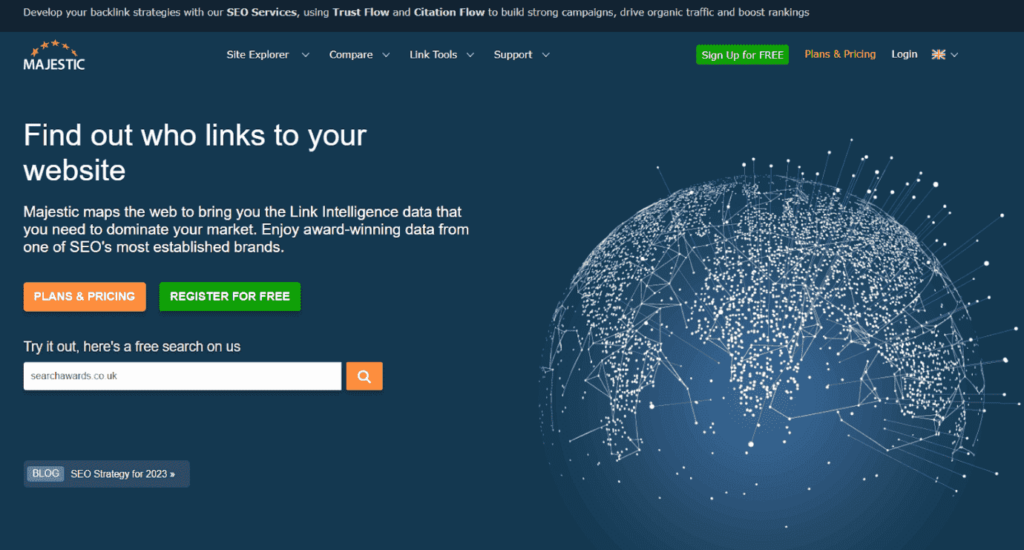Expand the Compare menu chevron

386,55
